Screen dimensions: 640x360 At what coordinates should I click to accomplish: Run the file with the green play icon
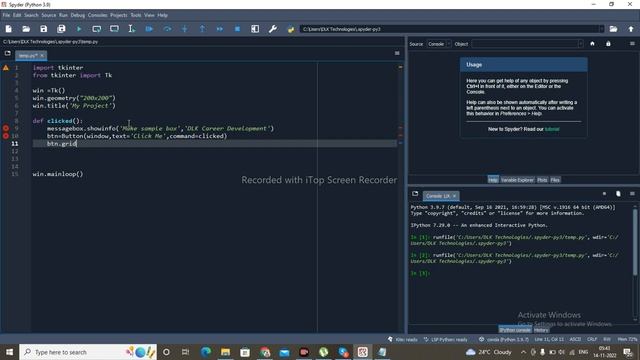[79, 29]
